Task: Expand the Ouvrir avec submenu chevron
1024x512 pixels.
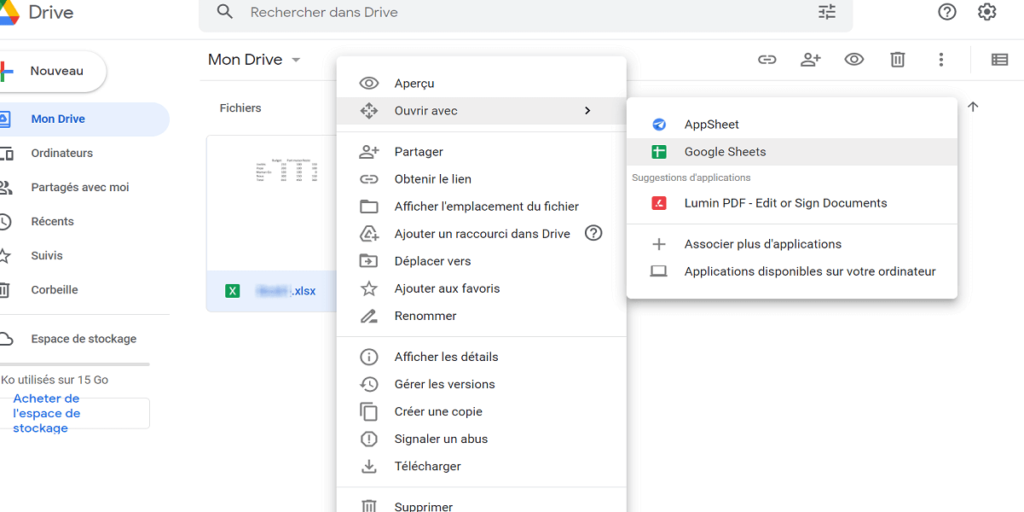Action: point(587,111)
